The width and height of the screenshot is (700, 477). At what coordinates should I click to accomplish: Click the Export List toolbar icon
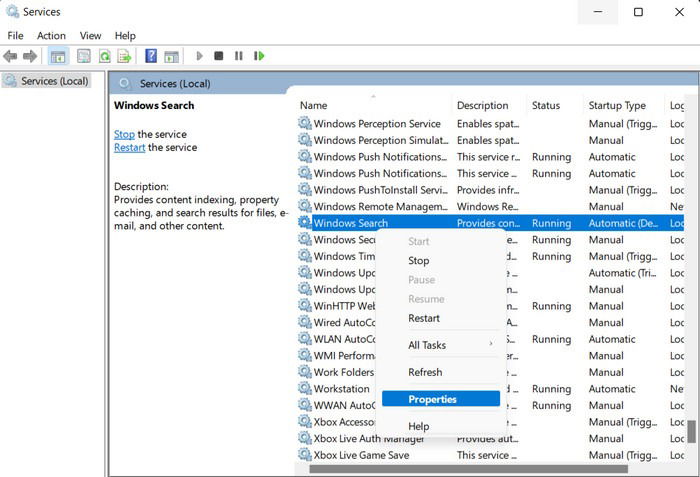124,56
